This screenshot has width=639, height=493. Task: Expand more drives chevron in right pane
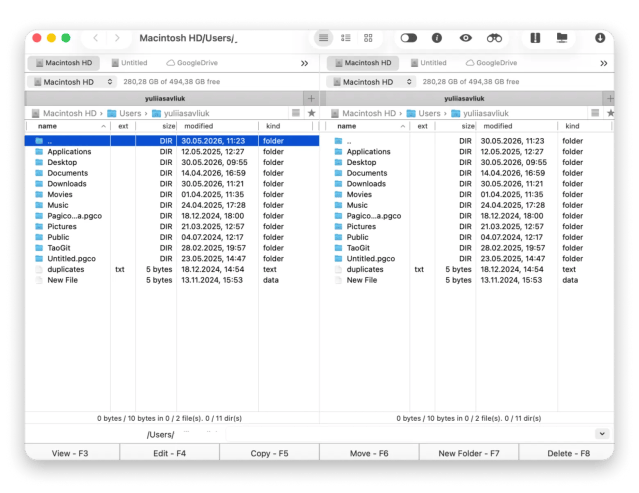coord(604,63)
